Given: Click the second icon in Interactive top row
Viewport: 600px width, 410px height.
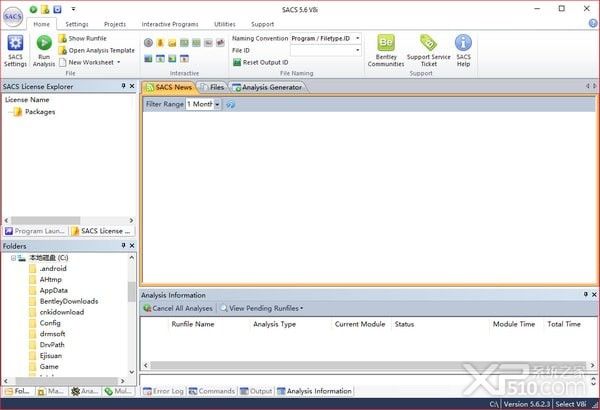Looking at the screenshot, I should [160, 42].
